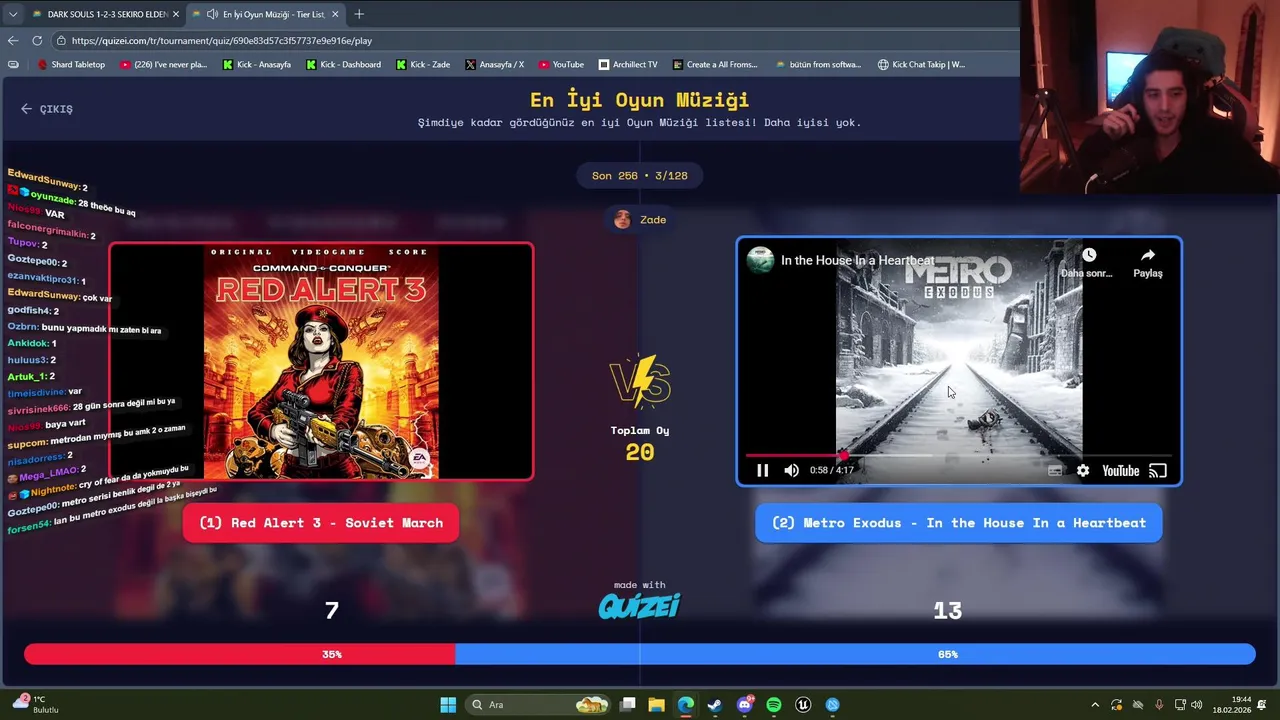
Task: Click the taskbar Ara search box
Action: pos(538,705)
